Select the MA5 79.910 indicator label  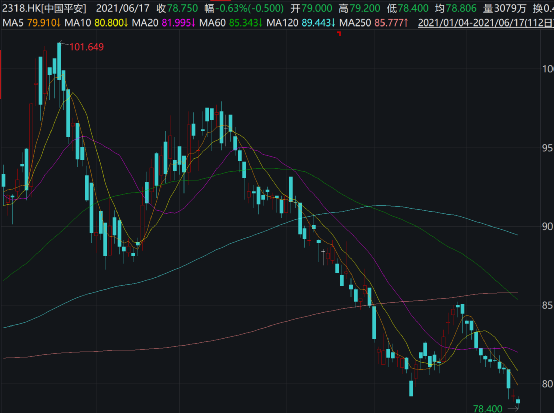31,23
